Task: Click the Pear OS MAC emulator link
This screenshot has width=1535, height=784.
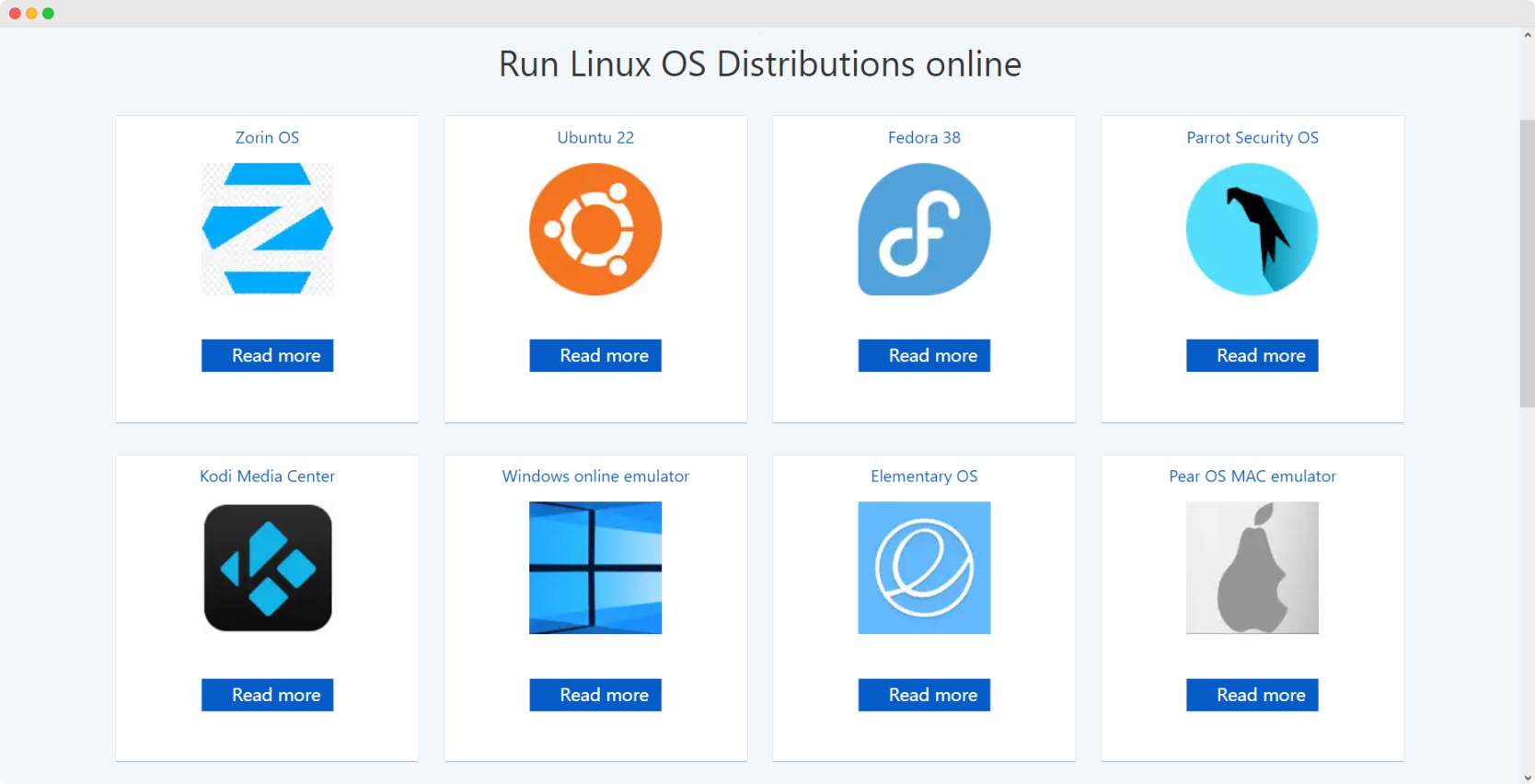Action: (x=1252, y=476)
